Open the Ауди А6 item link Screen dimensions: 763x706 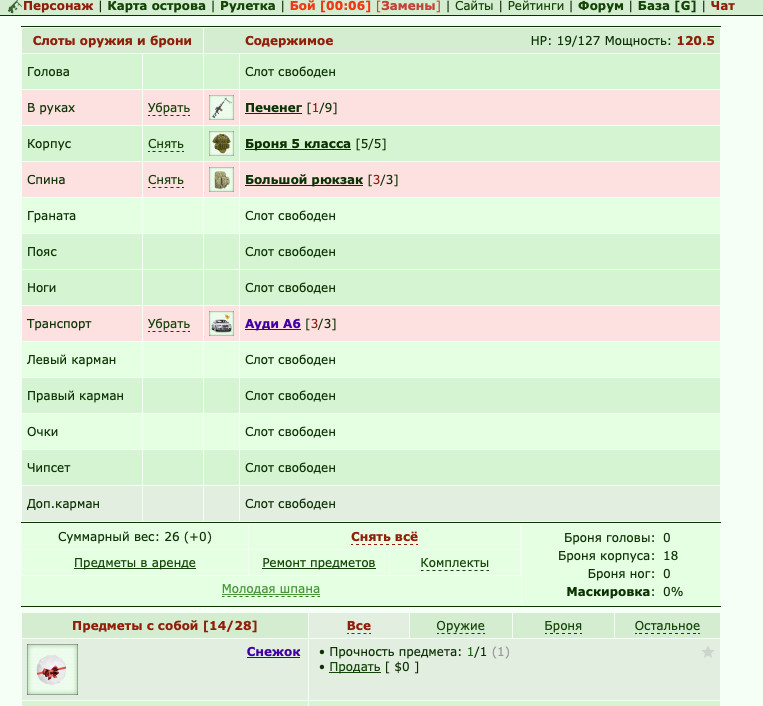coord(273,324)
